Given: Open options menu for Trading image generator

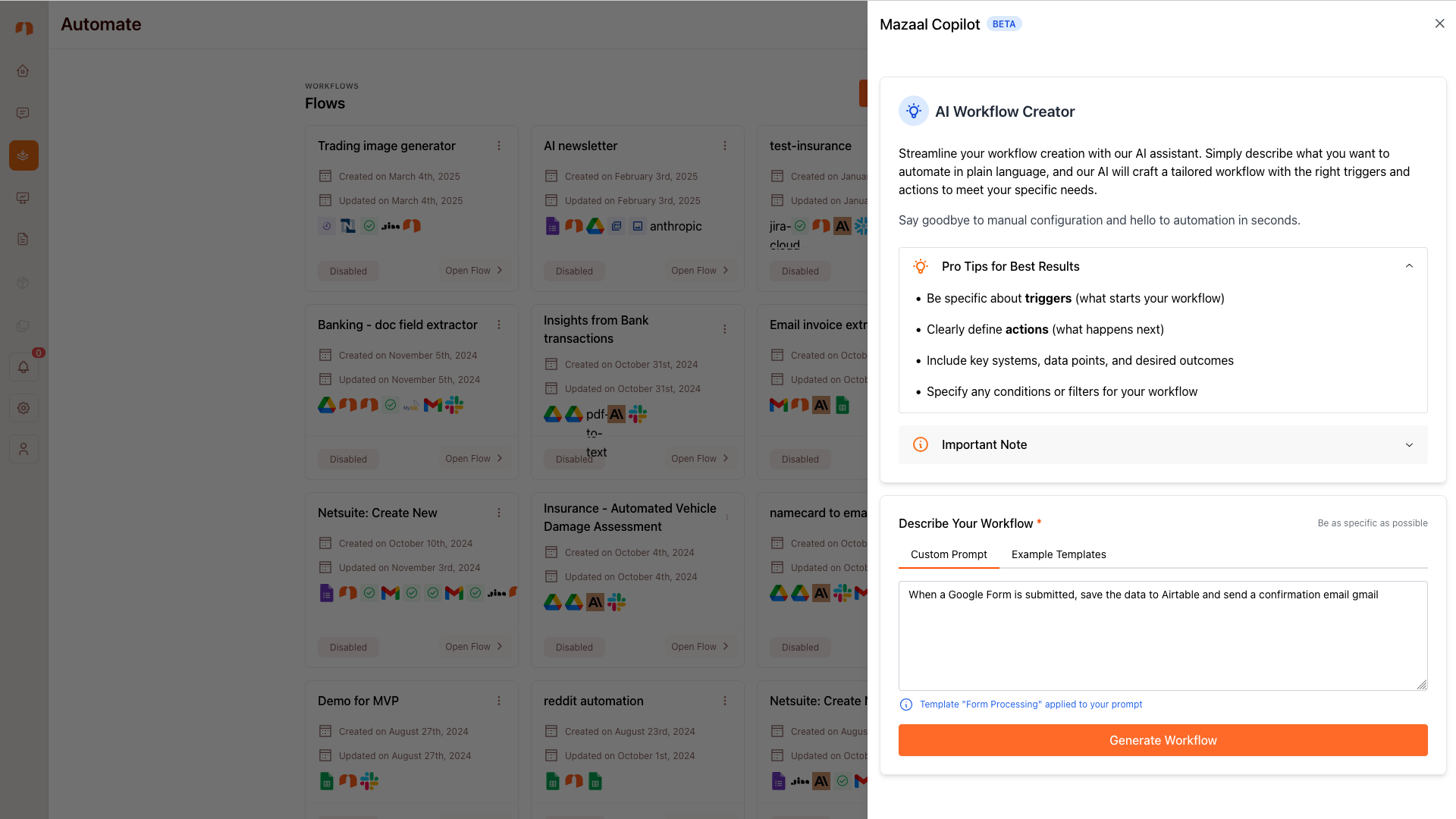Looking at the screenshot, I should click(x=499, y=146).
